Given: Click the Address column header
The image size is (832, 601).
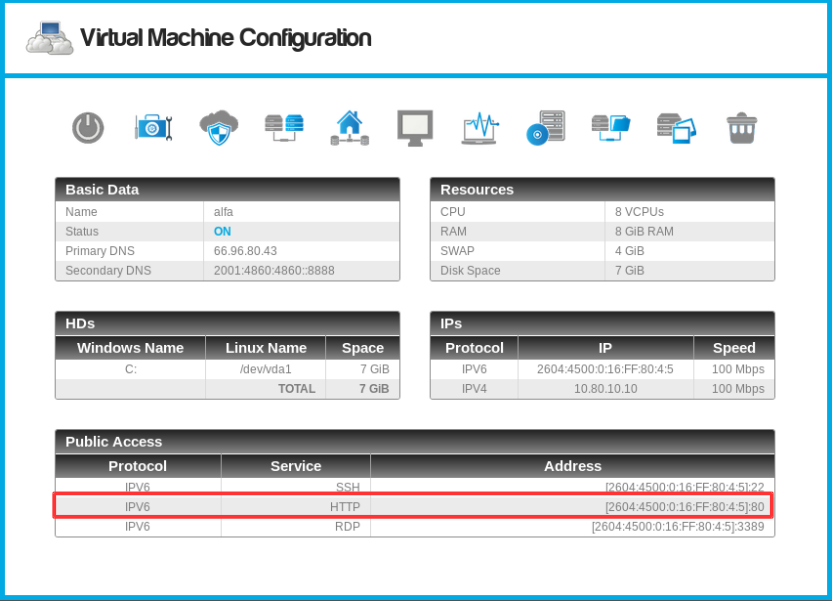Looking at the screenshot, I should coord(573,466).
